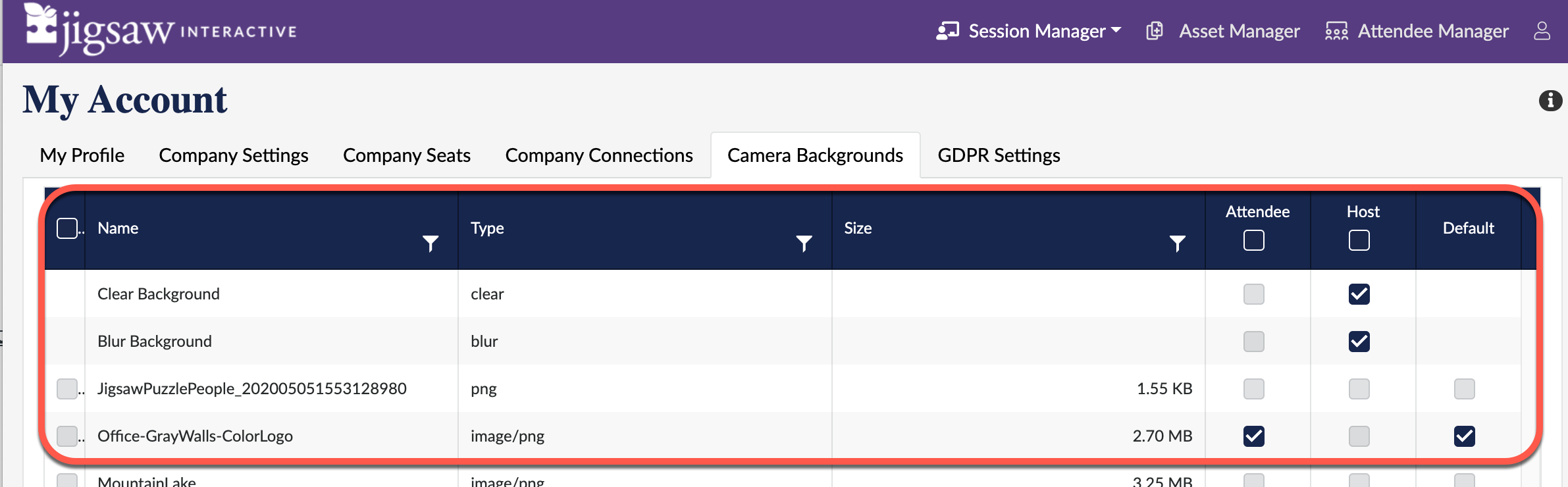Screen dimensions: 1568x487
Task: Check the Attendee header checkbox
Action: point(1253,240)
